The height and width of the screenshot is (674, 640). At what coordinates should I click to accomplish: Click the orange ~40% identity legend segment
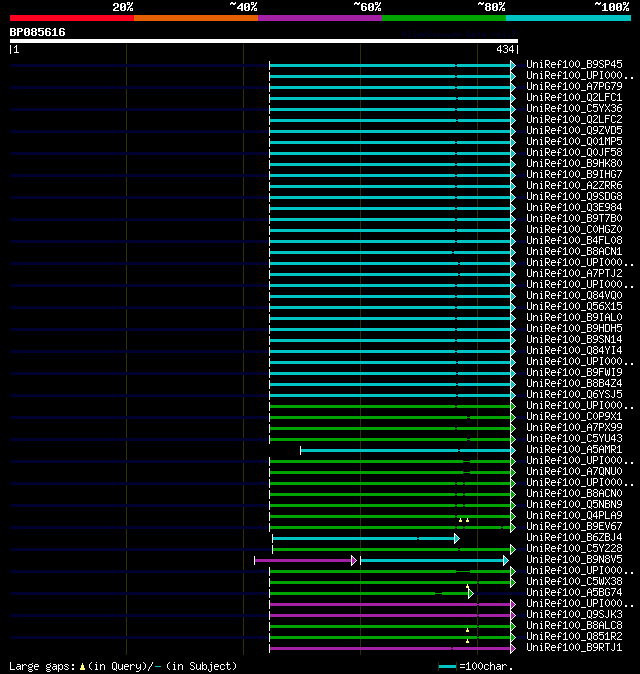pos(196,18)
